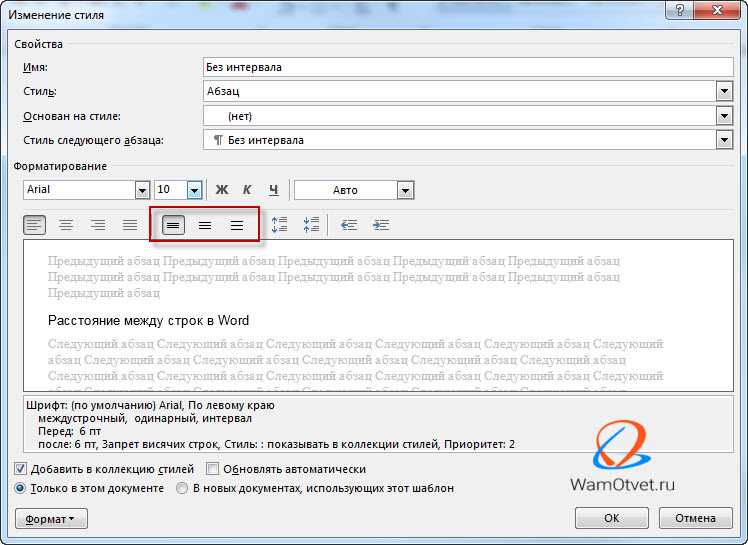748x545 pixels.
Task: Click the OK button
Action: click(x=612, y=518)
